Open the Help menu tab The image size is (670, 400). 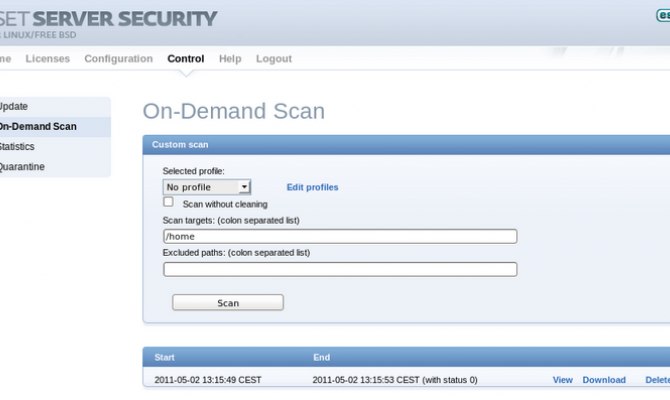coord(230,59)
